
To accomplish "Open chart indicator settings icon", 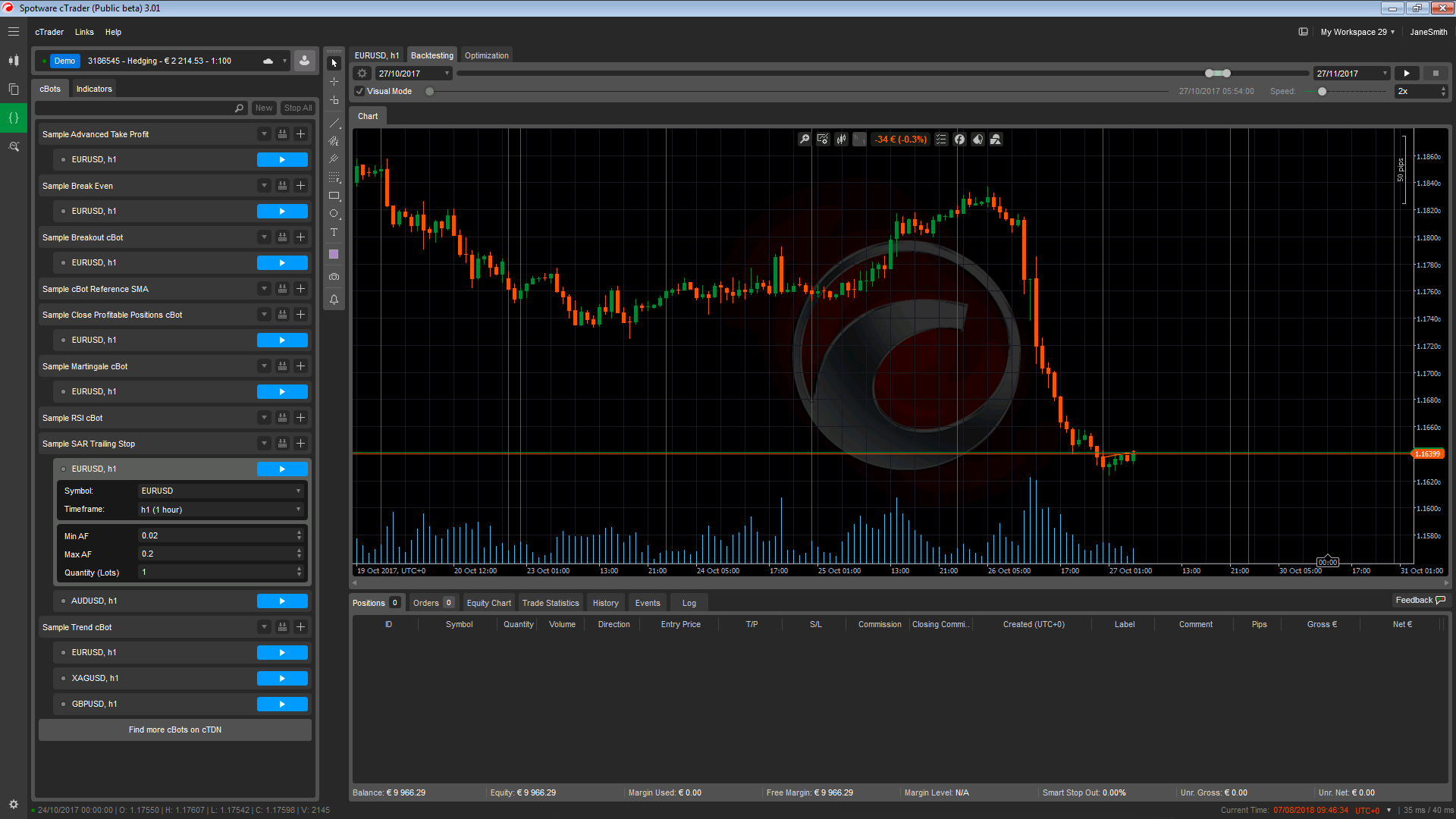I will 823,139.
